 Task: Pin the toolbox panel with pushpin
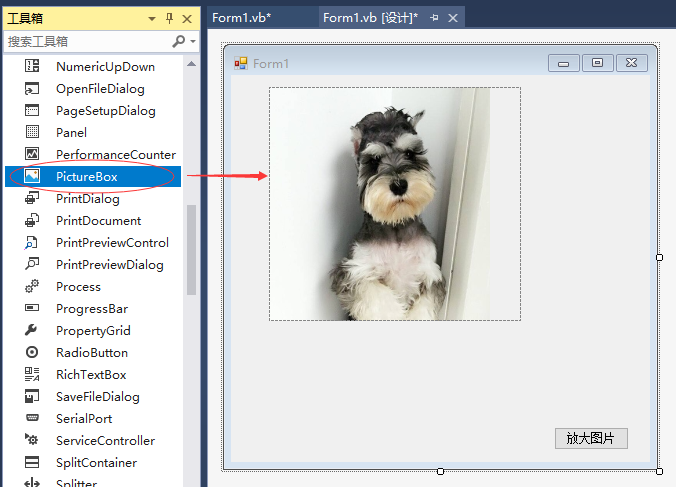coord(169,19)
